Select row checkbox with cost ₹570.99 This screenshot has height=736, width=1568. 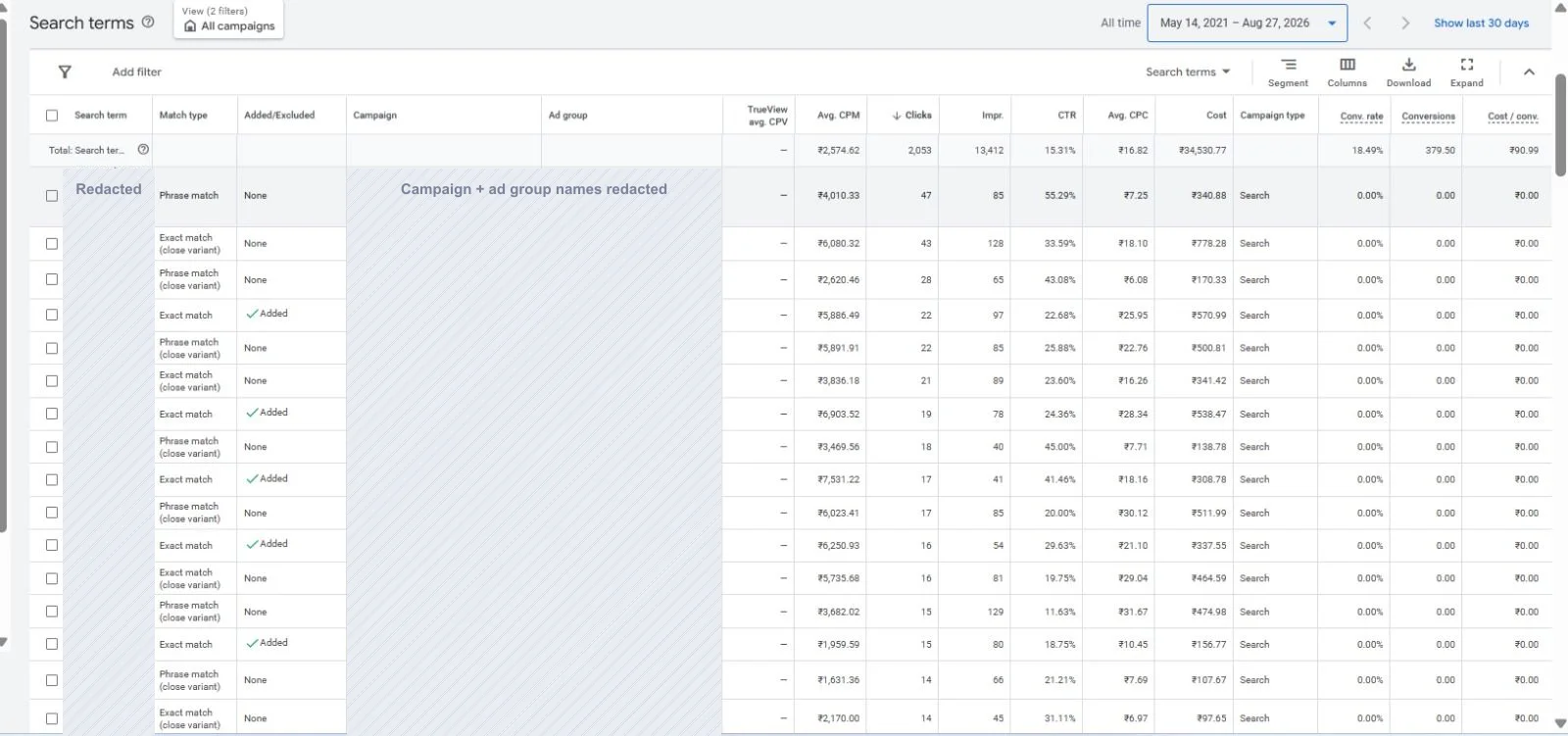click(52, 316)
